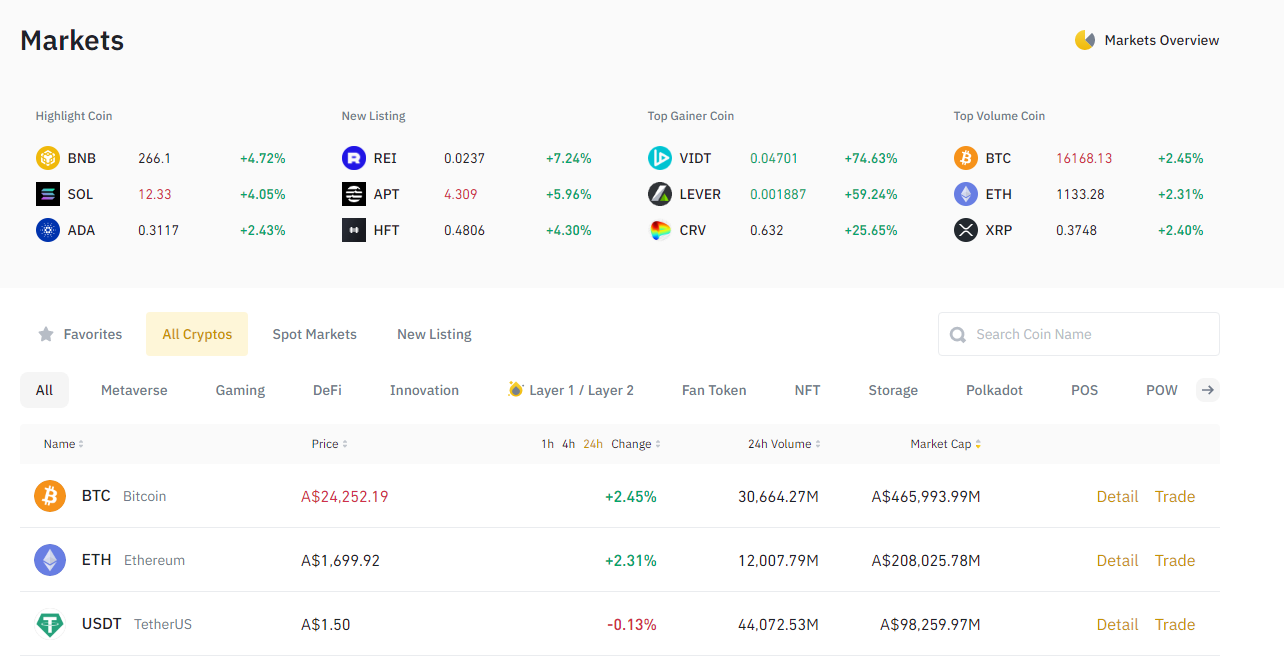Viewport: 1284px width, 658px height.
Task: Click the search magnifier icon
Action: click(958, 335)
